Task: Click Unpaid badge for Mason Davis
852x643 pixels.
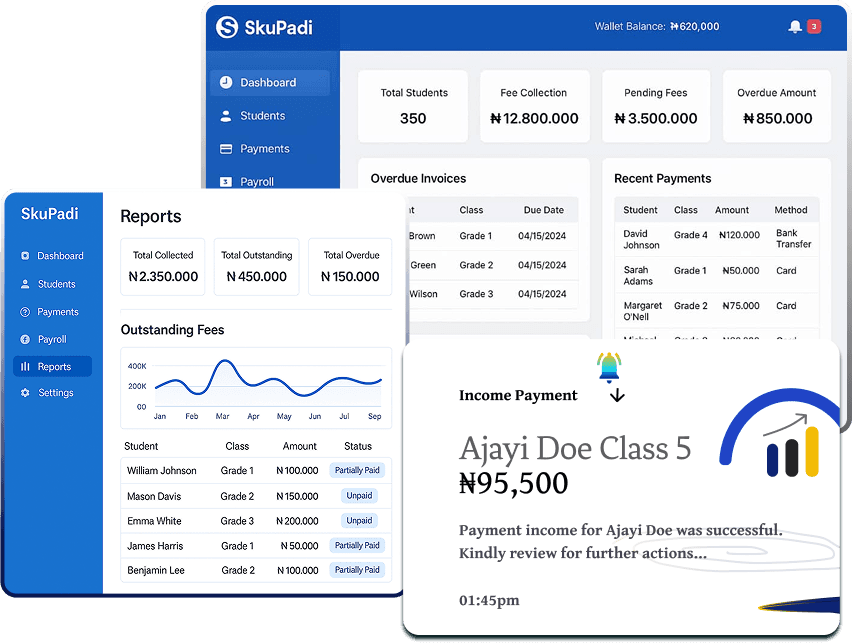Action: tap(359, 496)
